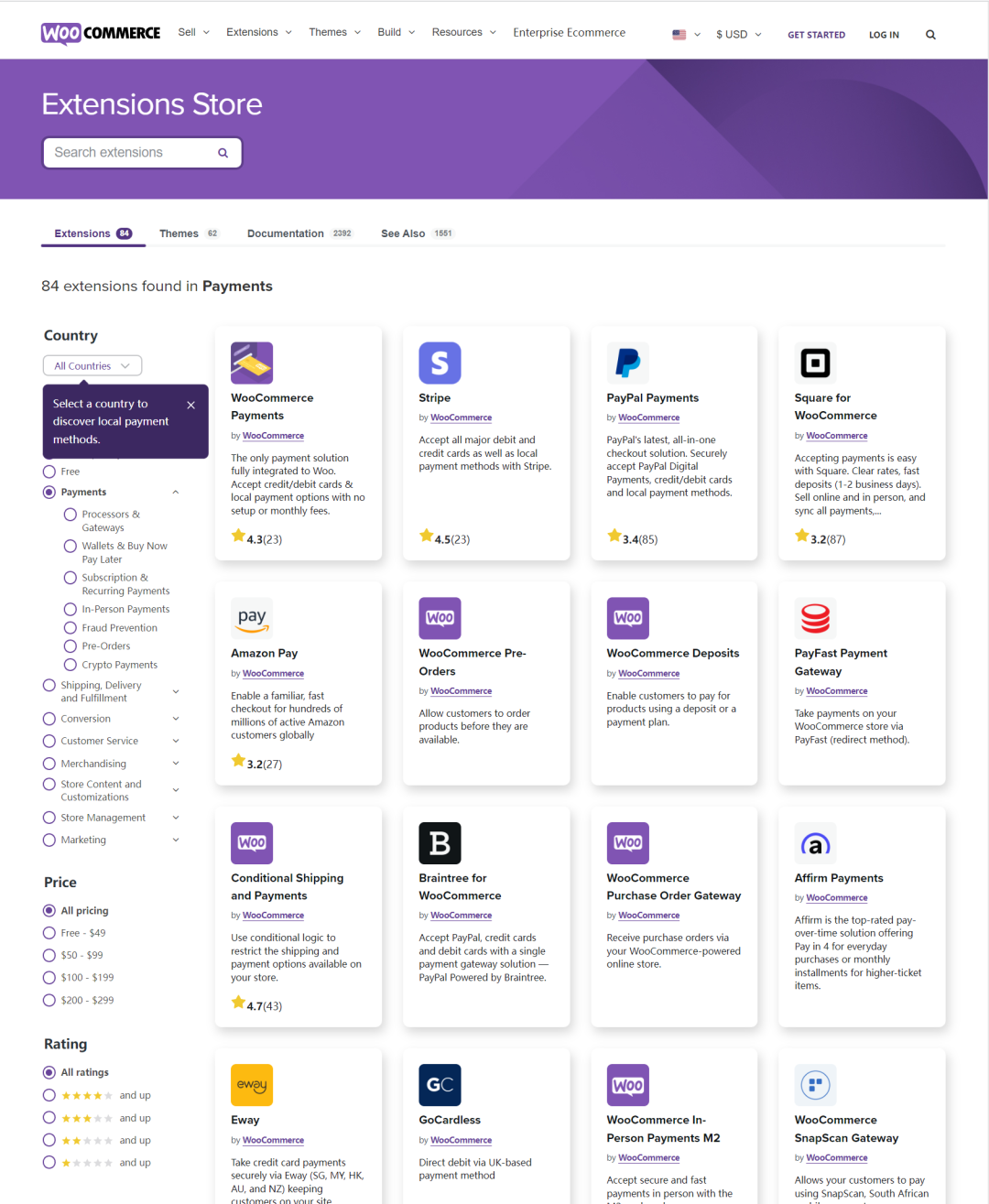Click the PayPal Payments logo icon
This screenshot has height=1204, width=989.
pos(627,363)
